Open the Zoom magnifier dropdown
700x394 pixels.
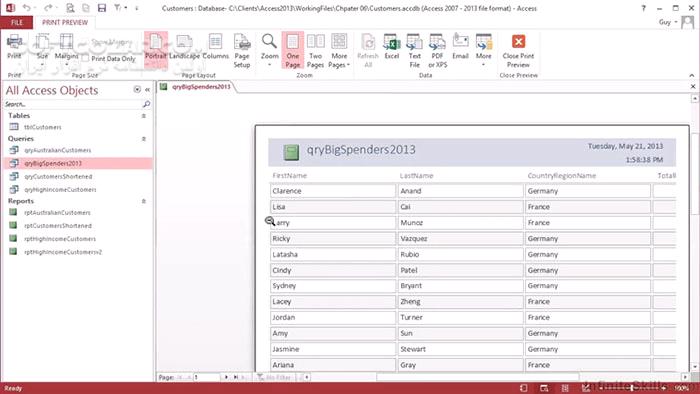coord(269,50)
